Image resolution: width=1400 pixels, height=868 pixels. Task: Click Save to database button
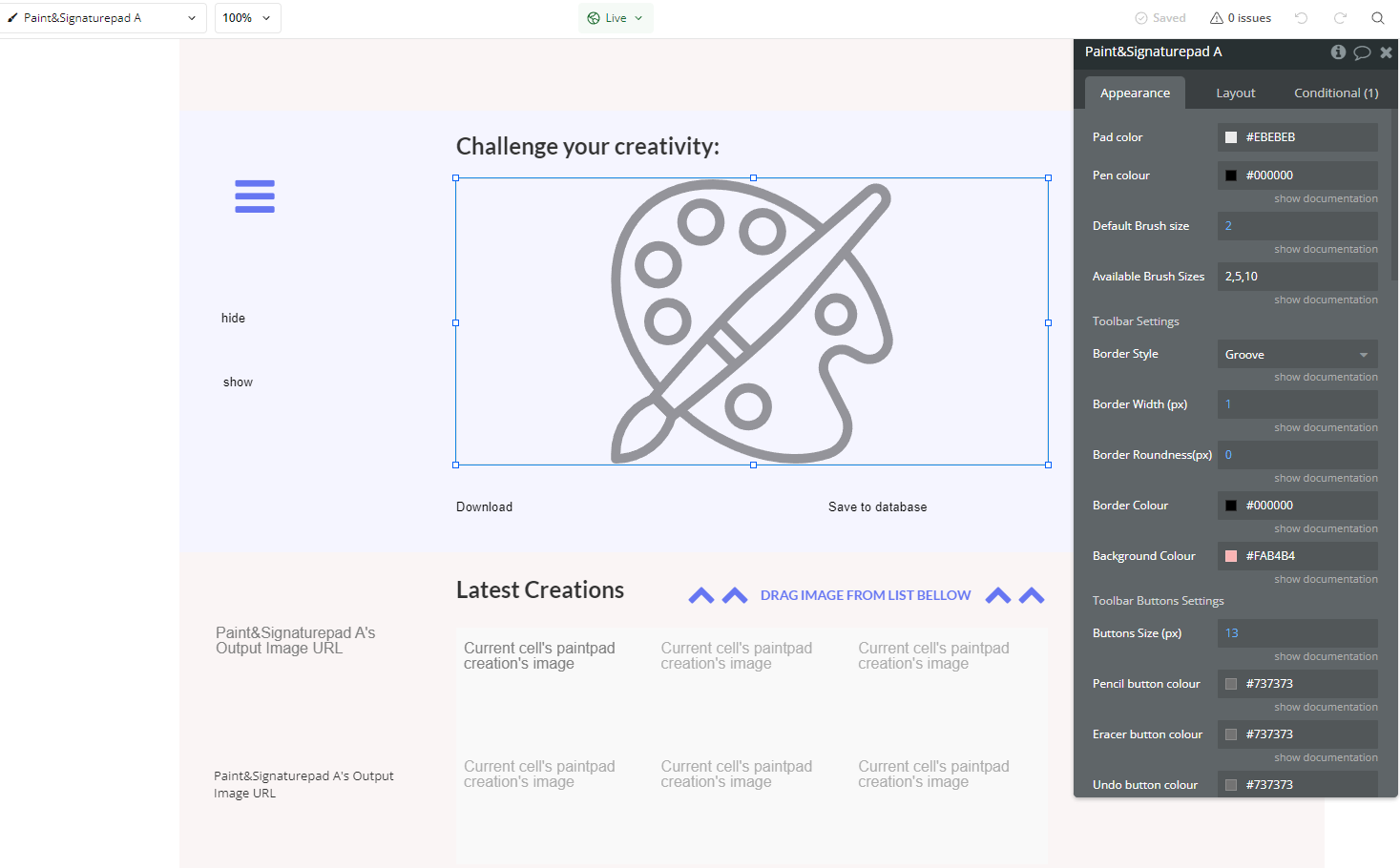pyautogui.click(x=877, y=507)
